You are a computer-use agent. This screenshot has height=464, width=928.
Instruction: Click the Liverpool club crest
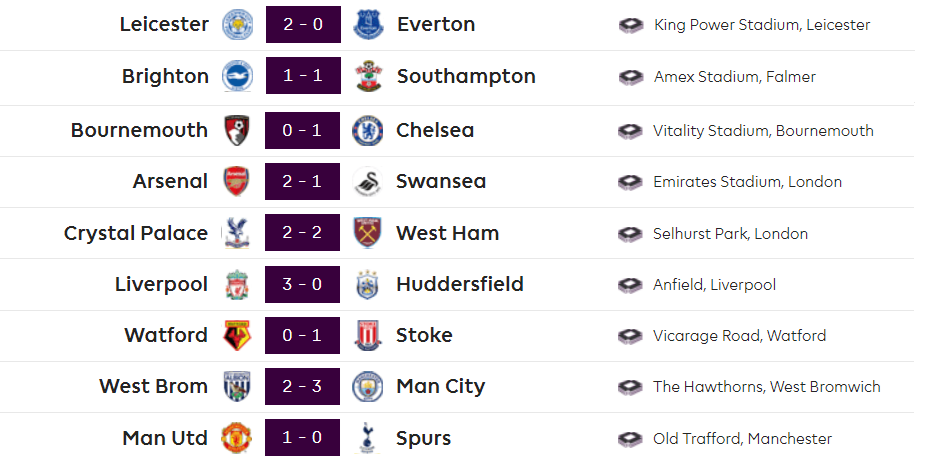click(x=237, y=285)
